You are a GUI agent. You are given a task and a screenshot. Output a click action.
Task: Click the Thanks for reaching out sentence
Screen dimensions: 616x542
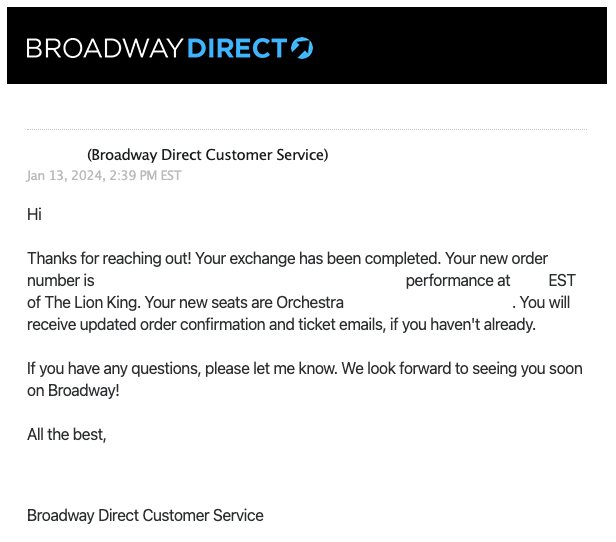109,258
